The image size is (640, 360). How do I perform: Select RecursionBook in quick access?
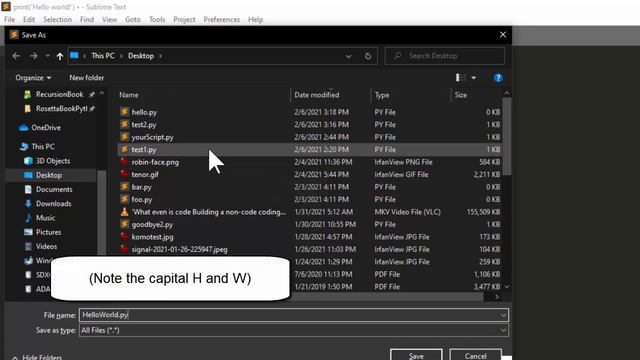click(x=59, y=94)
